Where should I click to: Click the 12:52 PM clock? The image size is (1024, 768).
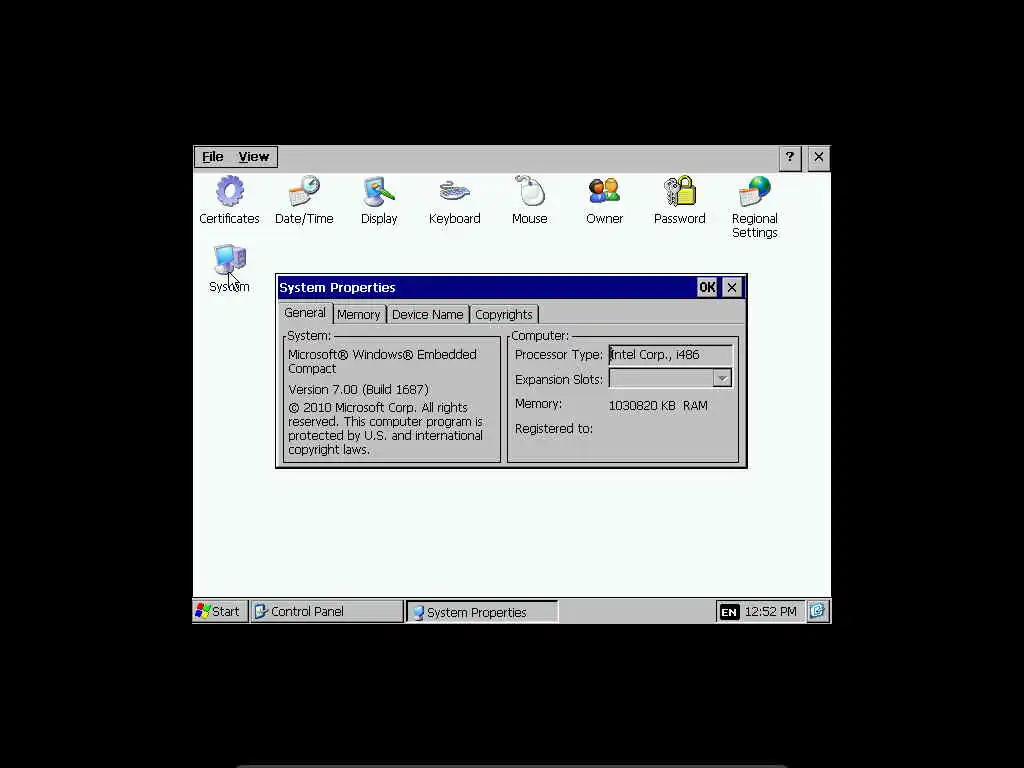[x=771, y=611]
